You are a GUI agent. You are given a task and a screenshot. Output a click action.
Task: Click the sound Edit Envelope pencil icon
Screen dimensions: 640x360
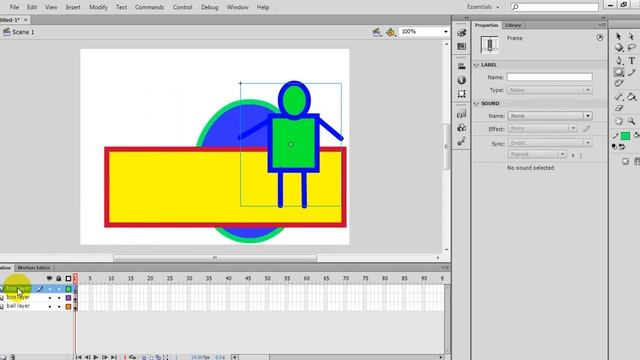[587, 129]
